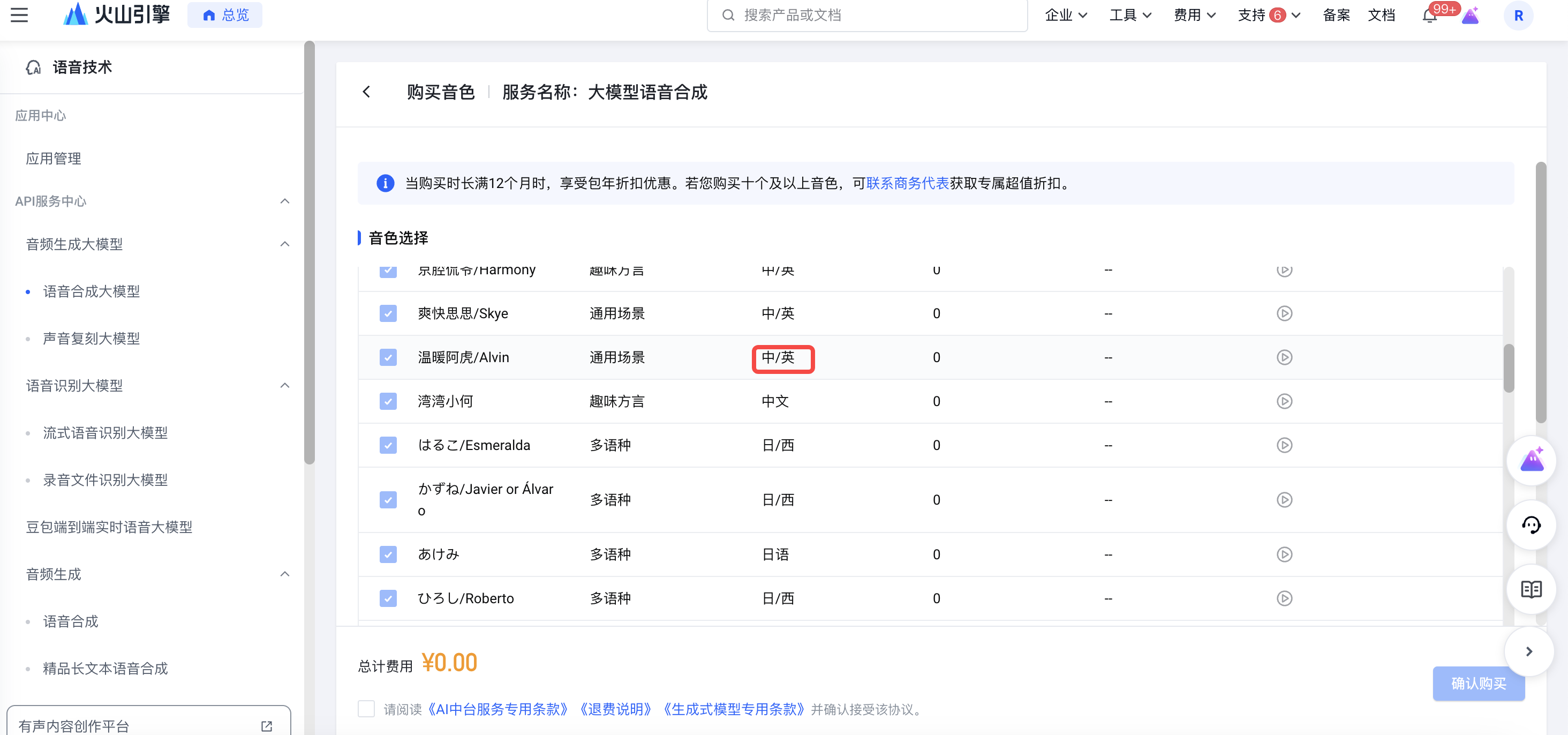
Task: Open the hamburger navigation menu
Action: (19, 15)
